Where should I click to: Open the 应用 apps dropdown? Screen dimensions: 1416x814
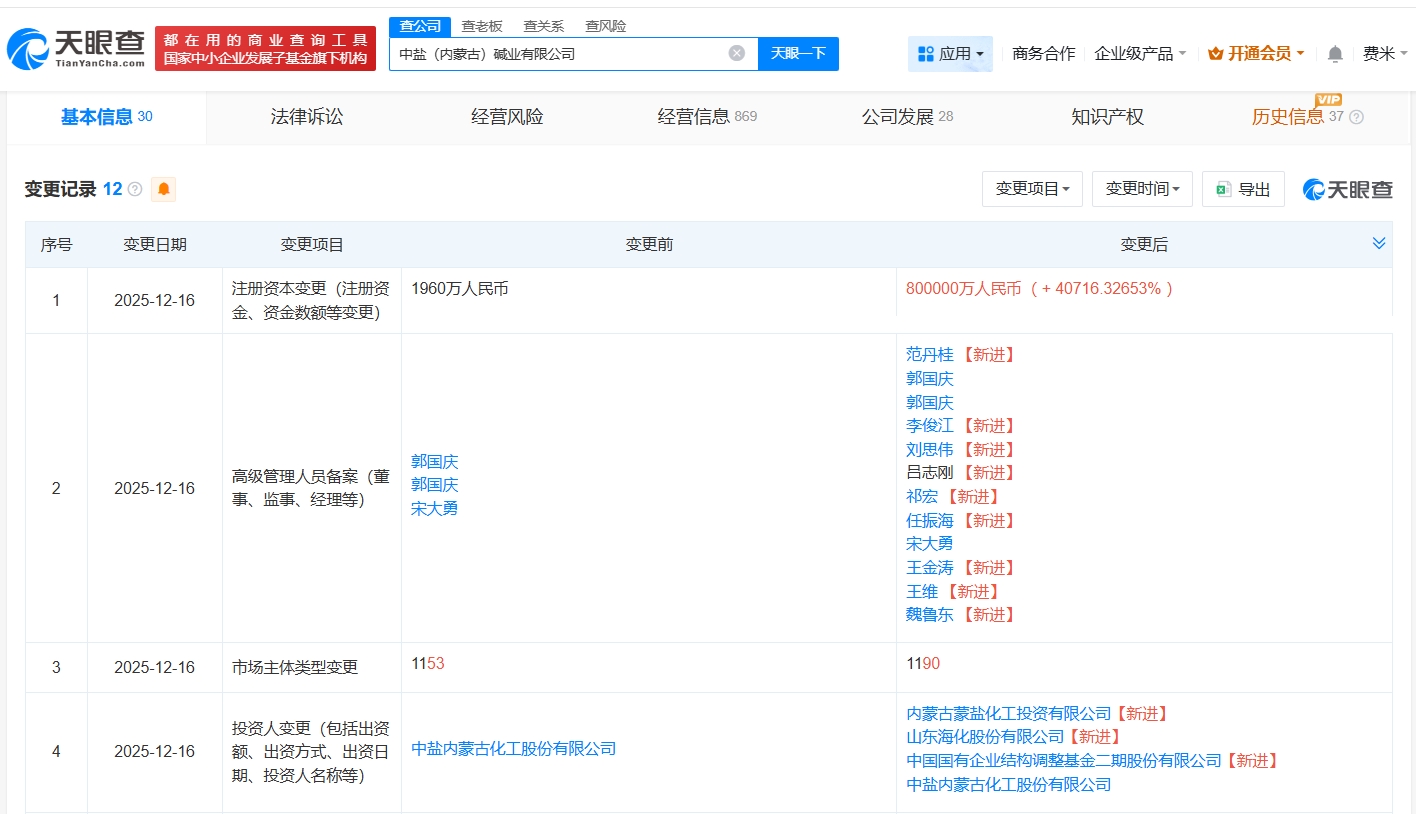pyautogui.click(x=950, y=54)
